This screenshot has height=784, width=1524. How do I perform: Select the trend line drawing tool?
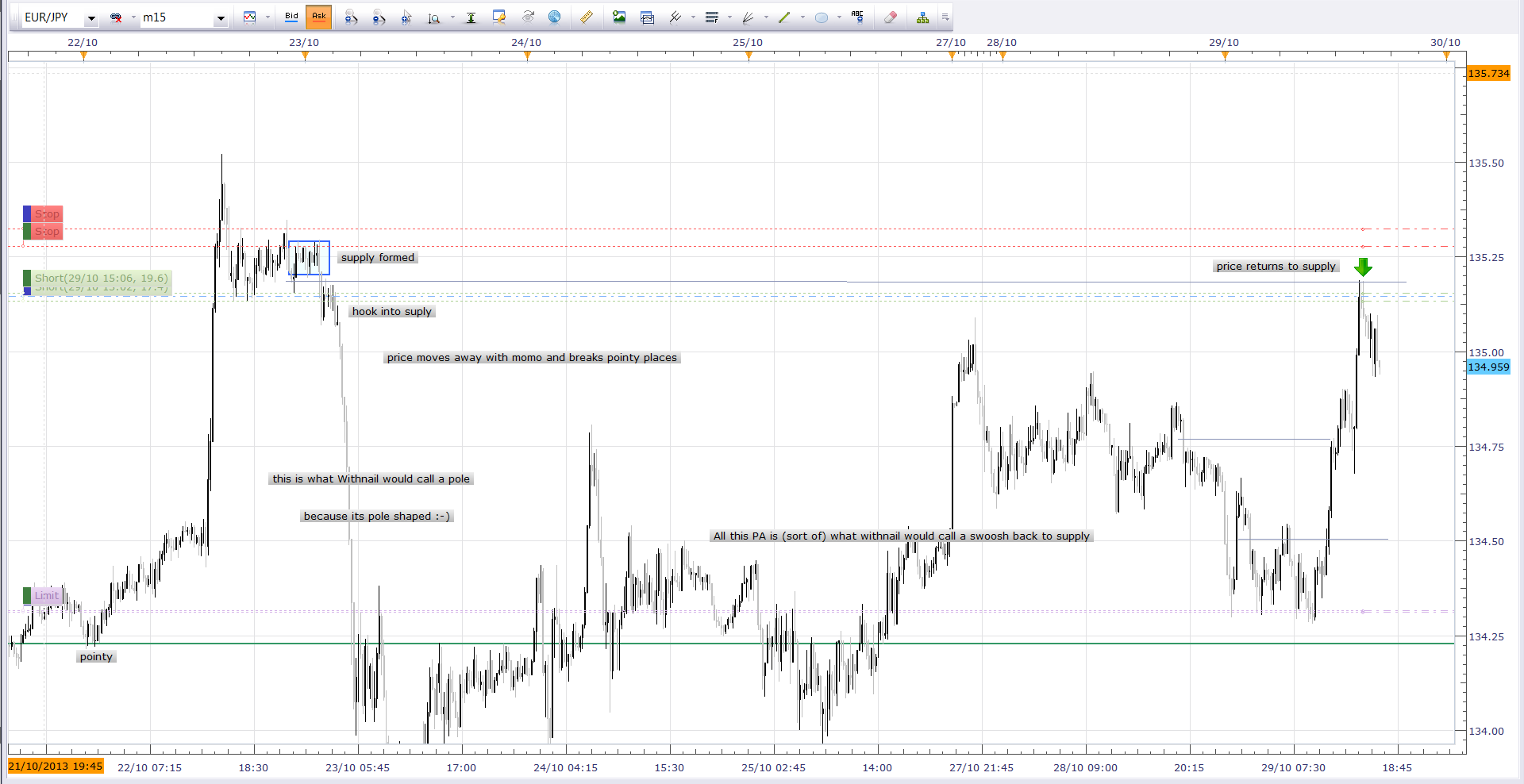pyautogui.click(x=784, y=17)
